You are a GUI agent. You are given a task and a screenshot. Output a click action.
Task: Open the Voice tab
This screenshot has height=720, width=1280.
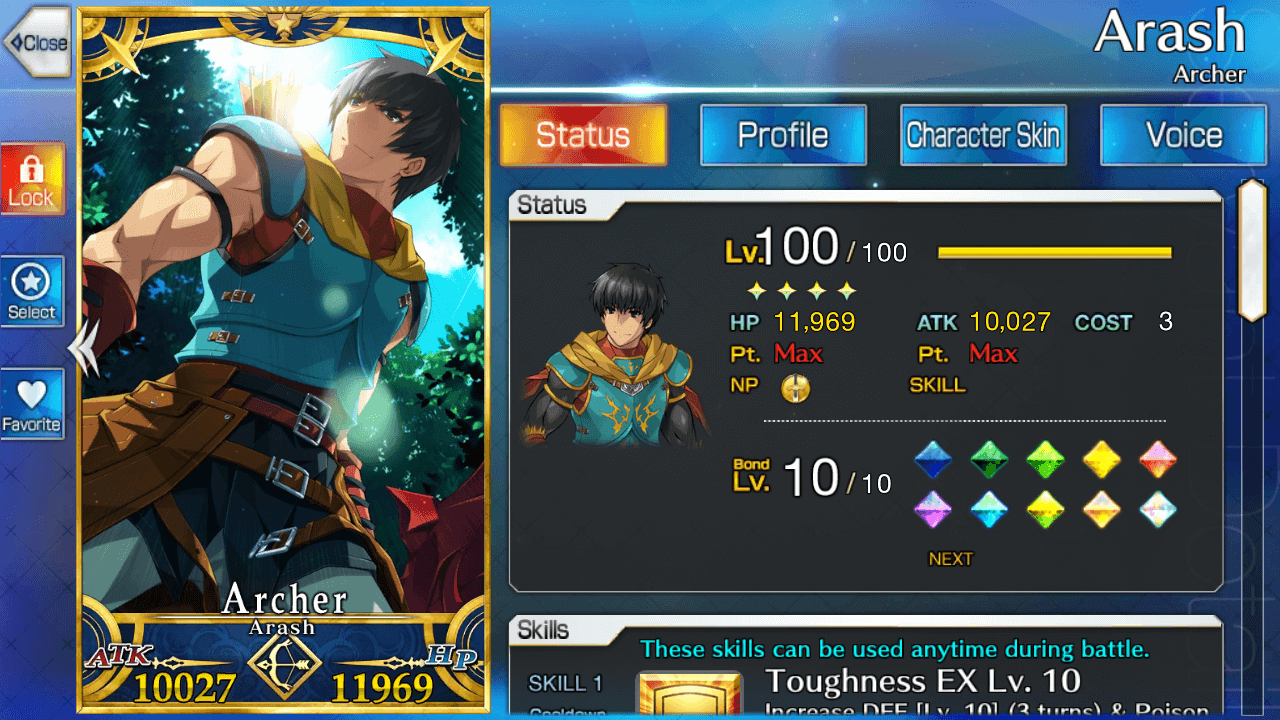click(1184, 135)
